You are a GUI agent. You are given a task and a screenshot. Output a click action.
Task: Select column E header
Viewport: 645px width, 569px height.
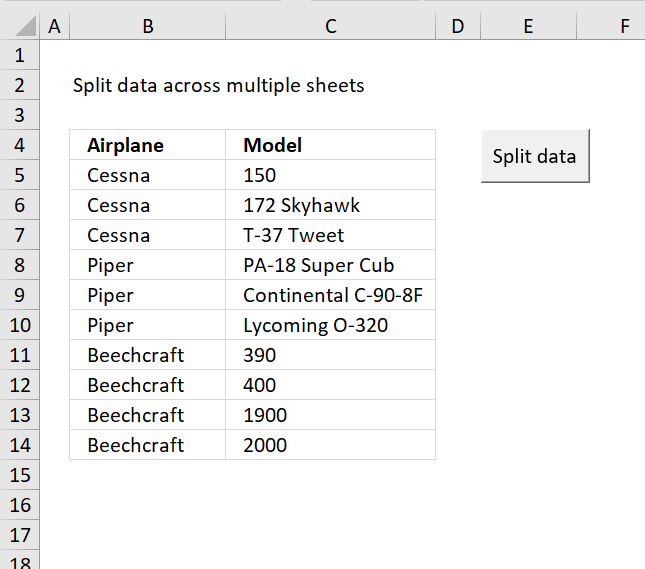tap(529, 26)
